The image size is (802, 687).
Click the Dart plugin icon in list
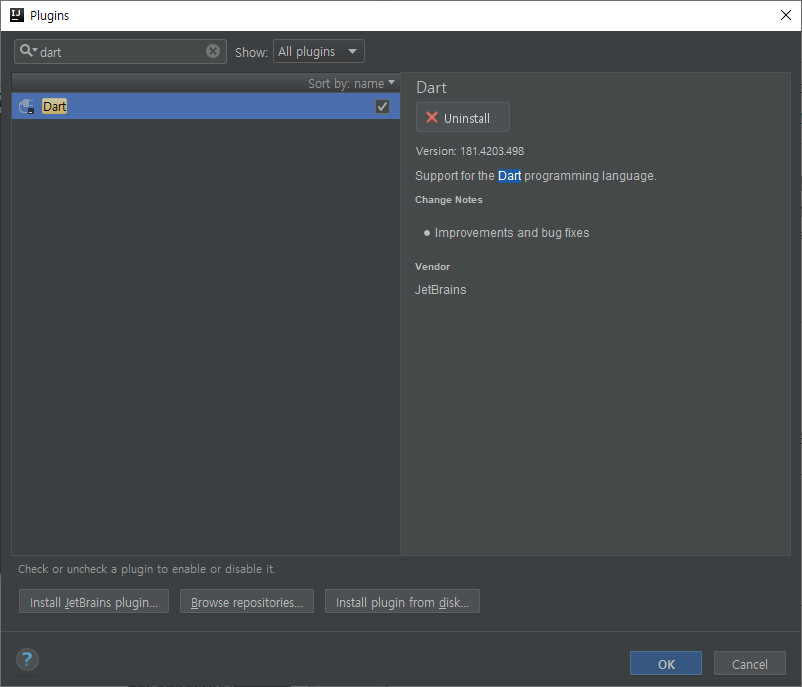pos(27,106)
